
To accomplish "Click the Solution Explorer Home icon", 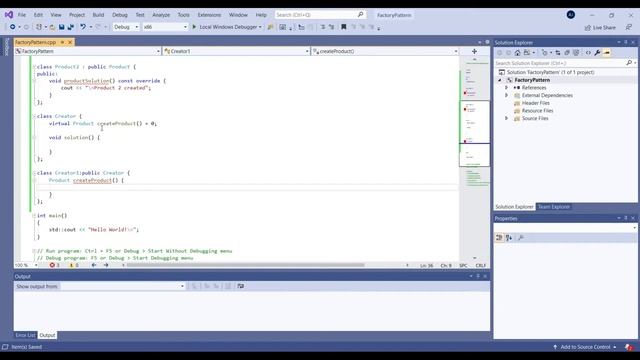I will pos(518,53).
